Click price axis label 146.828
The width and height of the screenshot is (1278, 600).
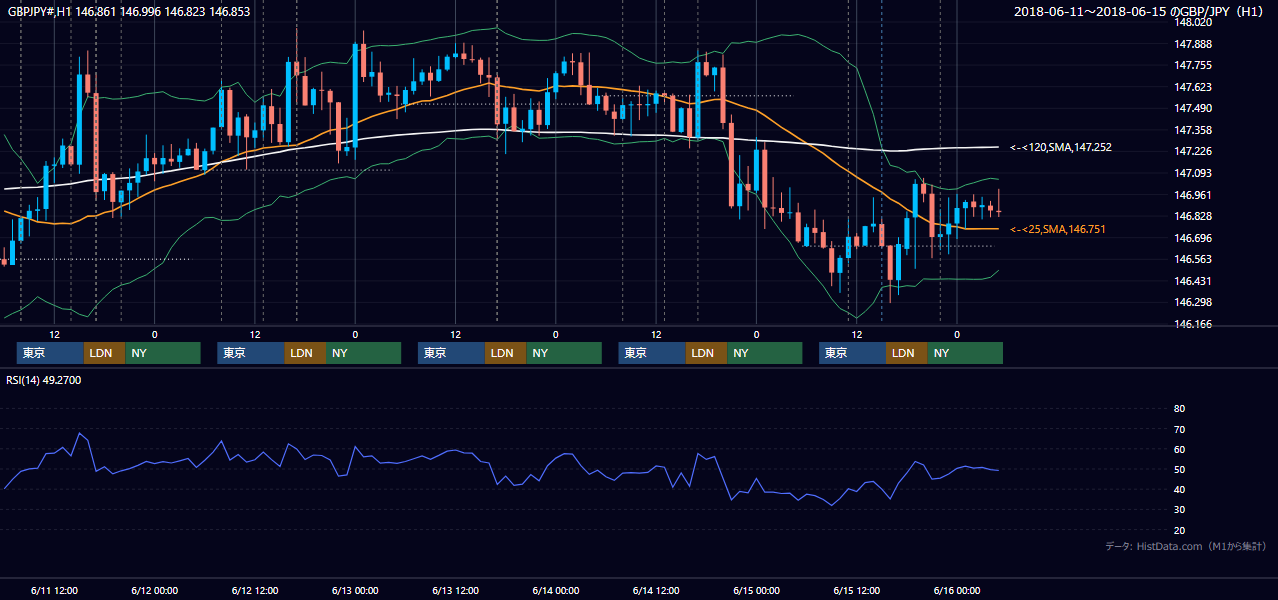[1192, 216]
